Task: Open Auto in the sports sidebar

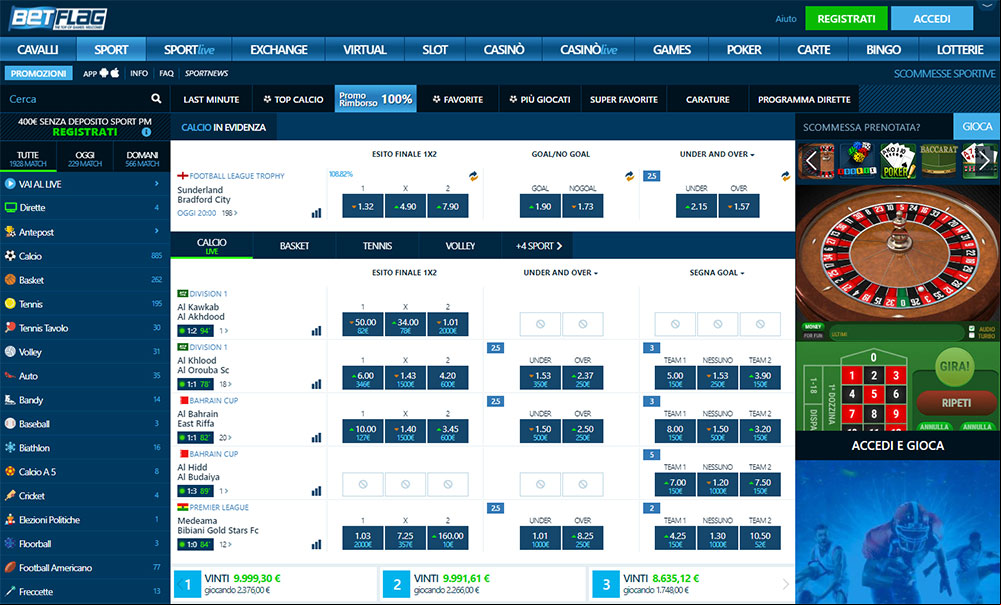Action: (x=85, y=376)
